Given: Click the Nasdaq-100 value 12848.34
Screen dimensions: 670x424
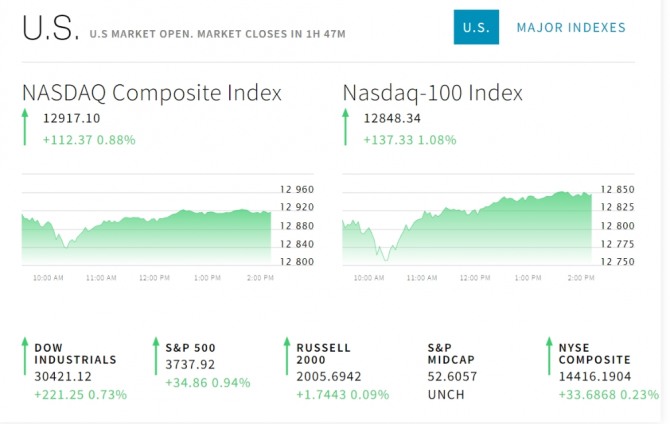Looking at the screenshot, I should point(392,118).
